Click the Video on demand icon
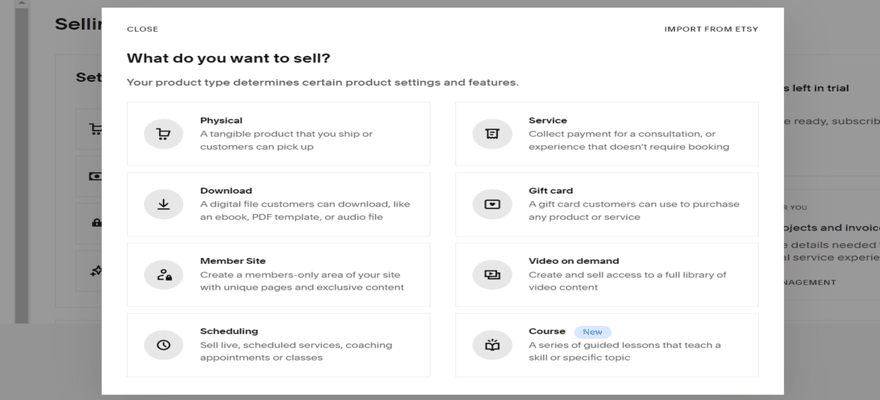Screen dimensions: 880x400 coord(492,274)
